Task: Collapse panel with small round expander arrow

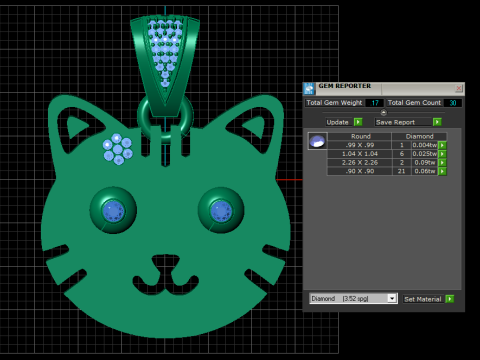Action: click(x=383, y=112)
